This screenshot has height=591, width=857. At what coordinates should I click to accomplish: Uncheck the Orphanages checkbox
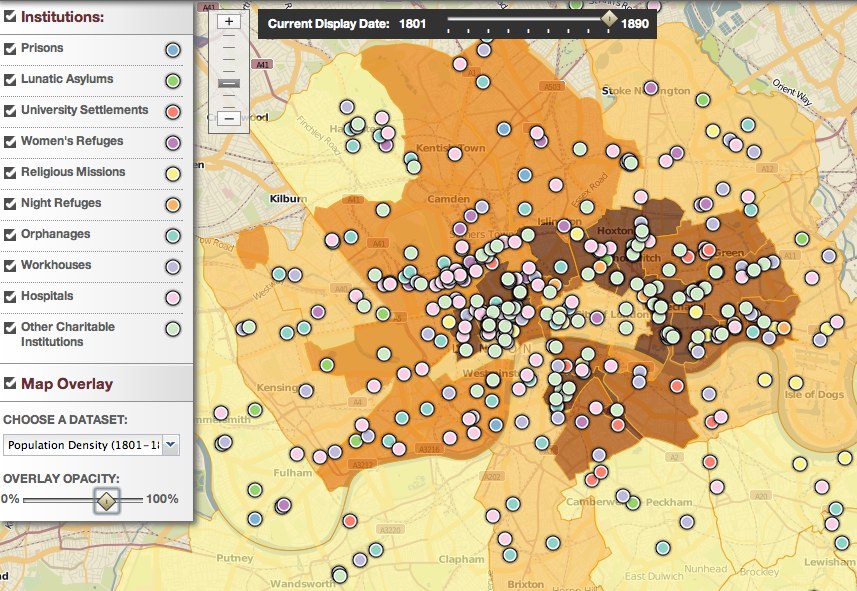[9, 235]
